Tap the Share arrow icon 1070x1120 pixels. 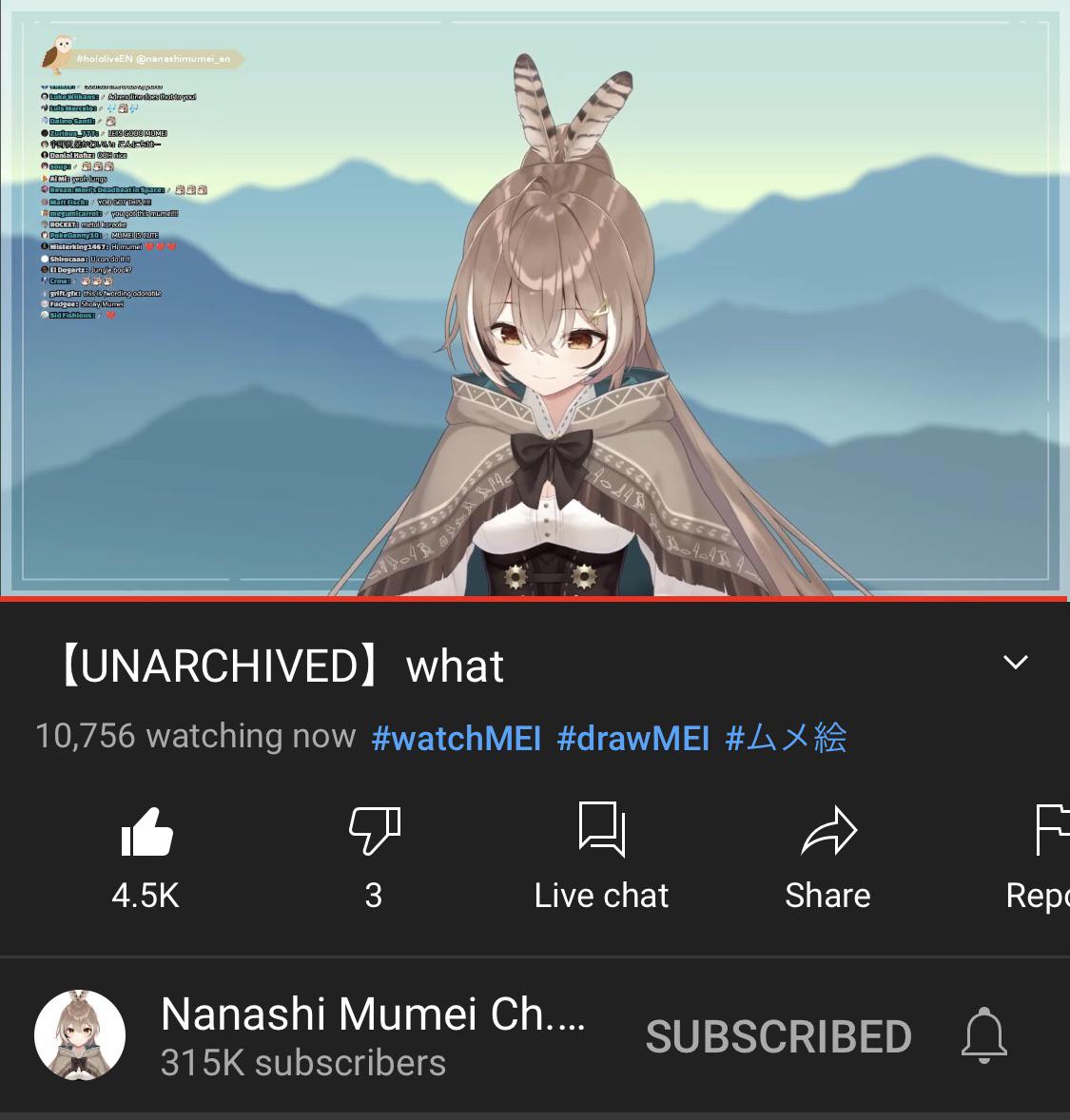pos(829,831)
